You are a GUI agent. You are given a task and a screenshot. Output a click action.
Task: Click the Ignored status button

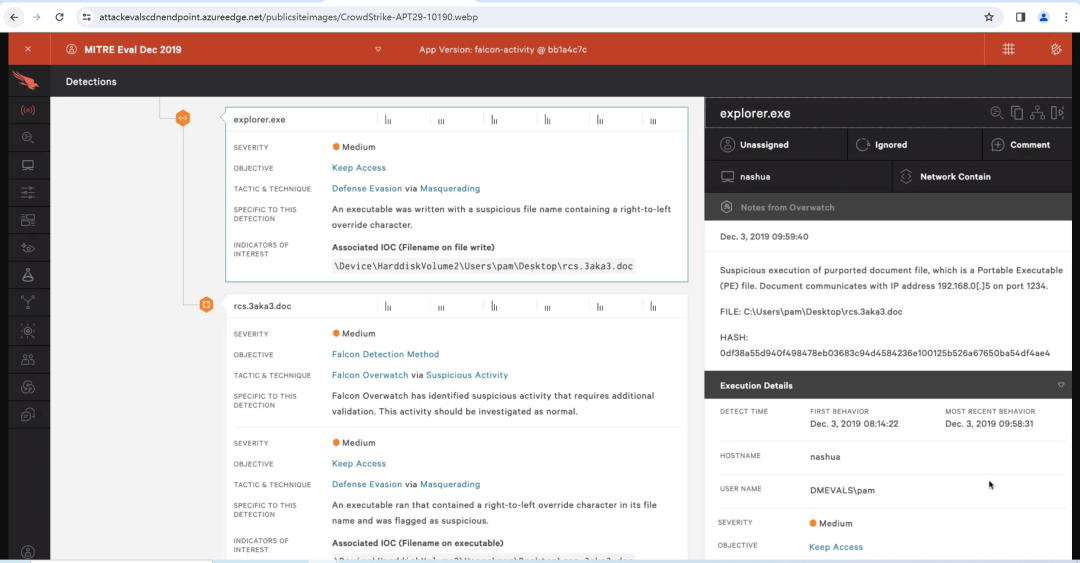(x=915, y=145)
